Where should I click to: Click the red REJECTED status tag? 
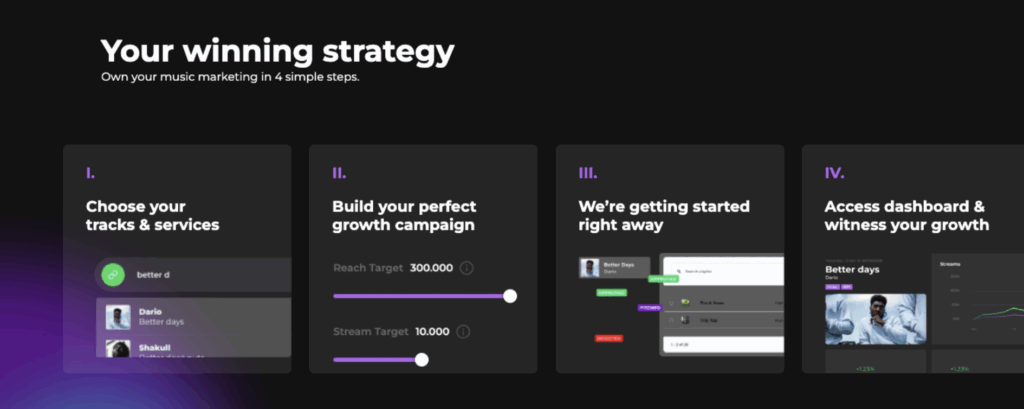point(609,338)
